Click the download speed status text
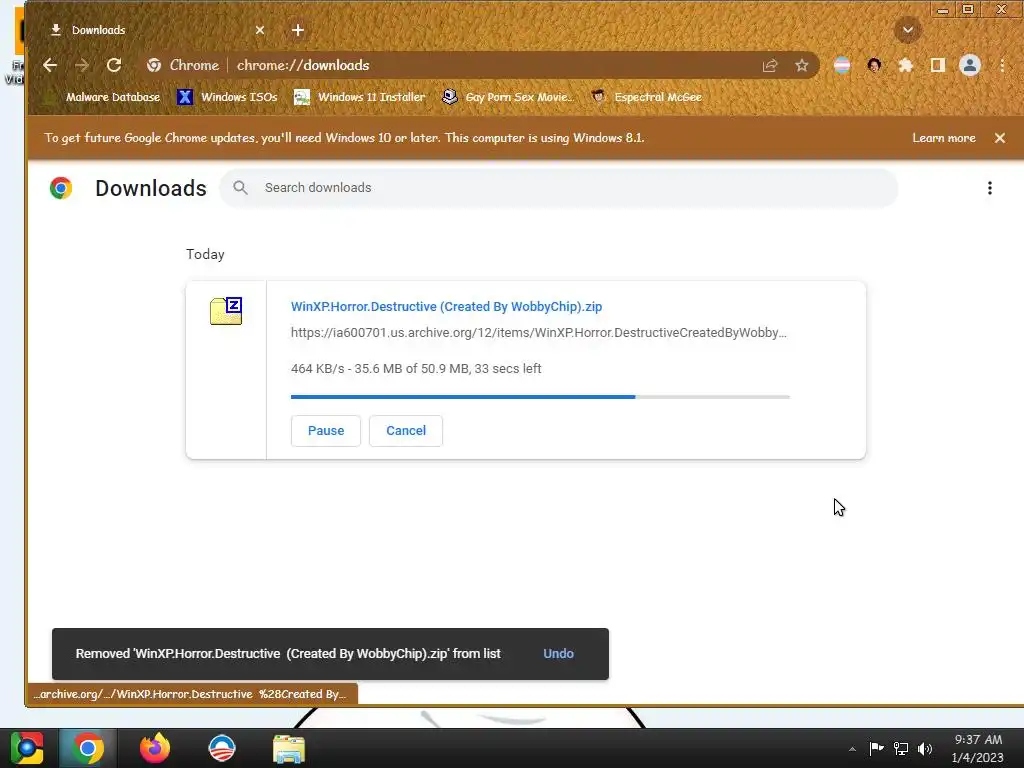 [416, 369]
